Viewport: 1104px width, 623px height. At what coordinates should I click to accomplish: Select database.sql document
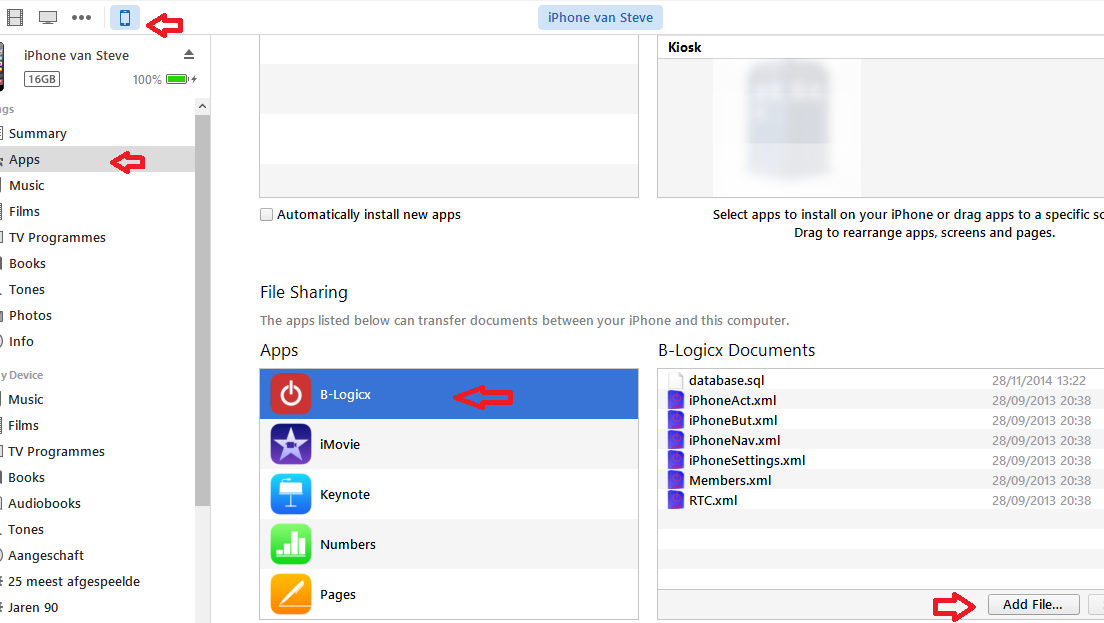881,380
